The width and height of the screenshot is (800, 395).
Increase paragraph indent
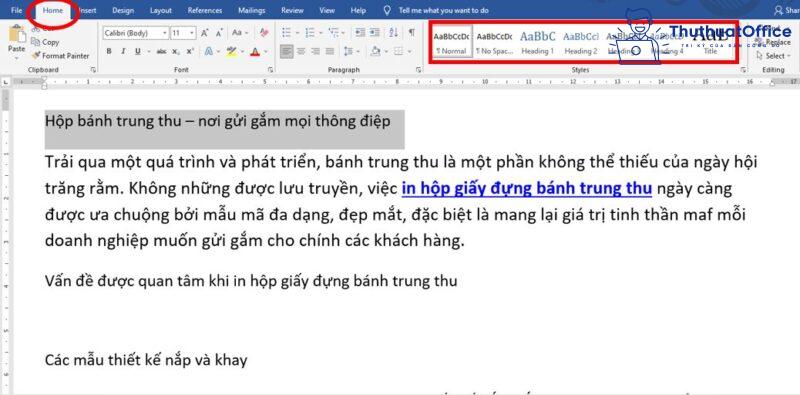[375, 33]
